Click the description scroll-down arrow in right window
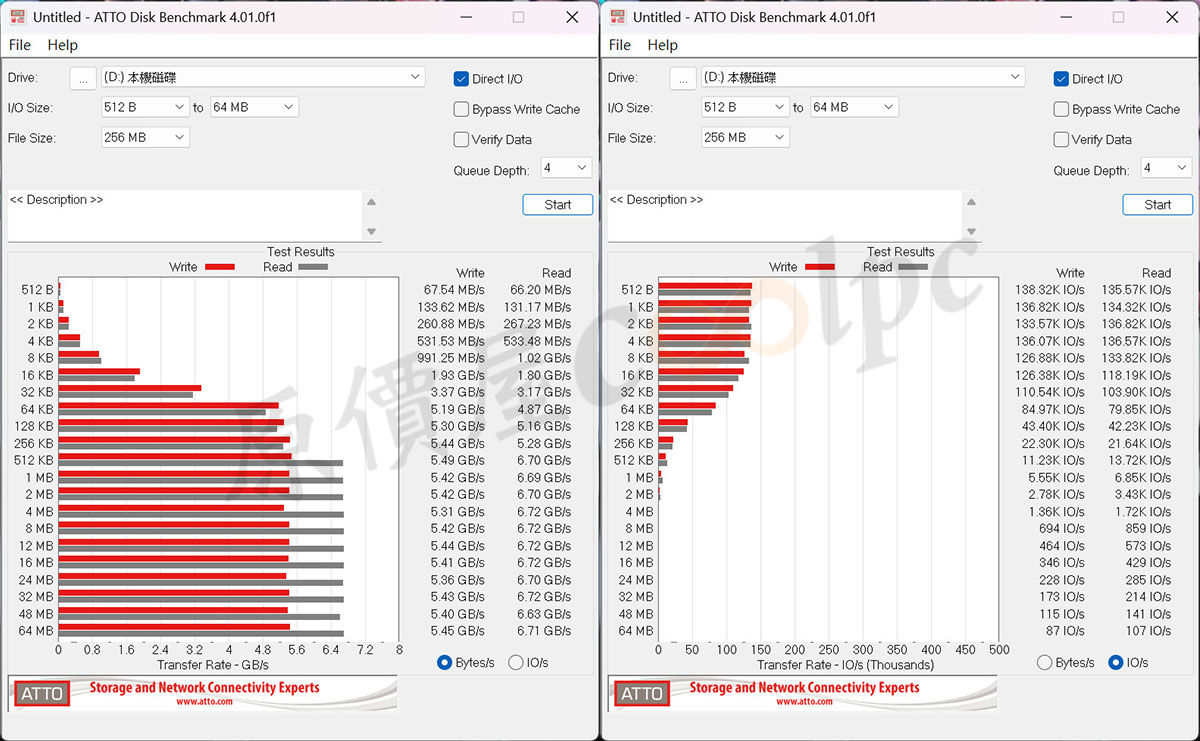This screenshot has width=1200, height=741. (972, 231)
